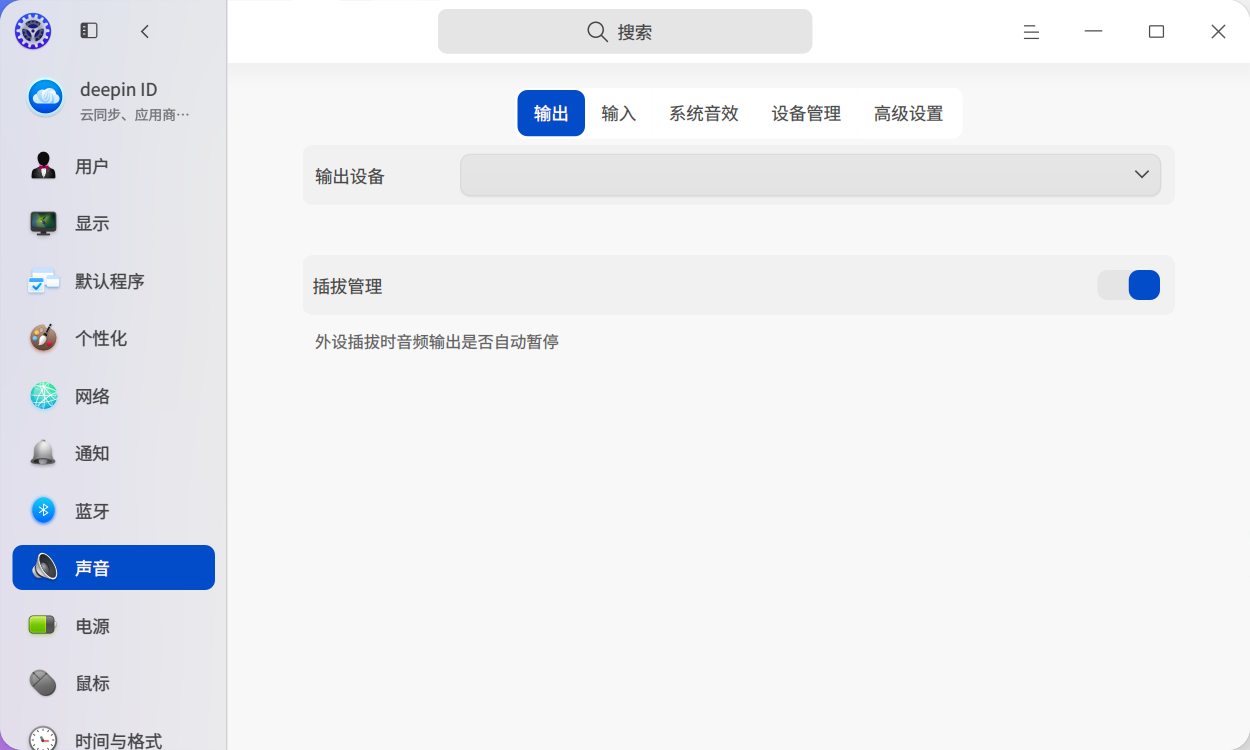Select the 默认程序 sidebar label
1250x750 pixels.
[x=110, y=281]
